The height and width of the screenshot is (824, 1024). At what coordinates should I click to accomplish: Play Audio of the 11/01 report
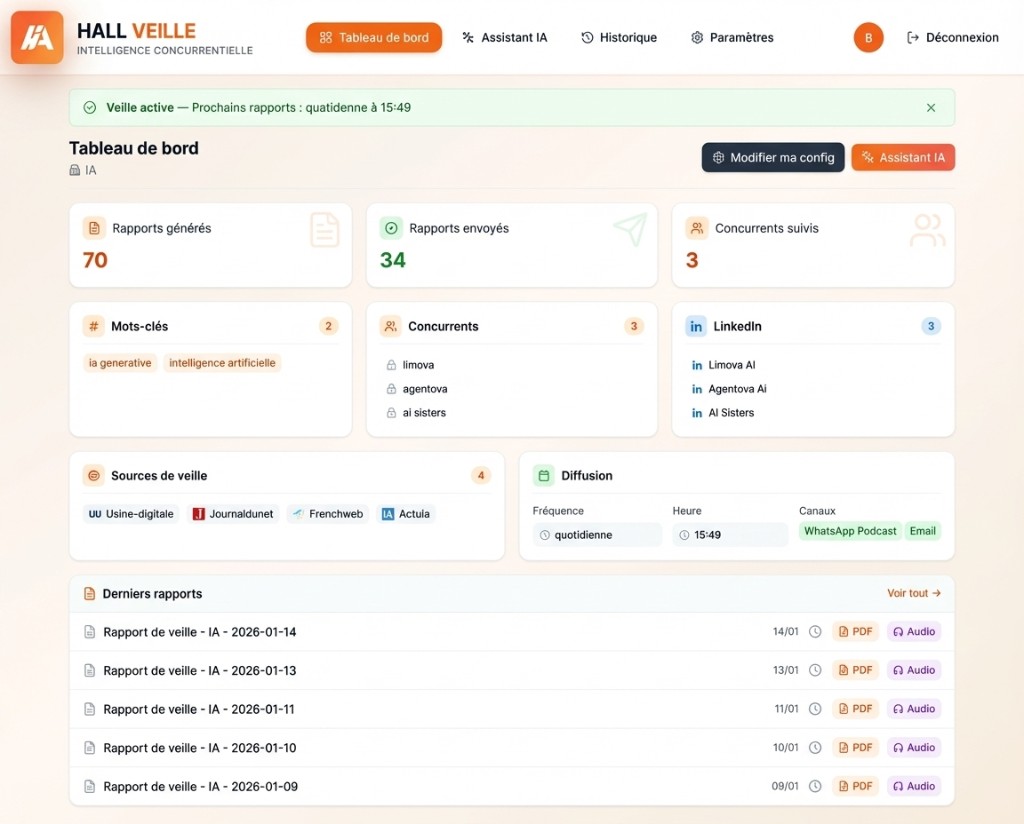914,708
